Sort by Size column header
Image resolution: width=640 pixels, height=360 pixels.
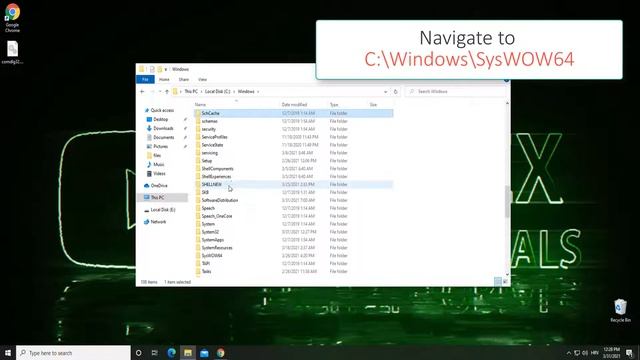coord(373,104)
